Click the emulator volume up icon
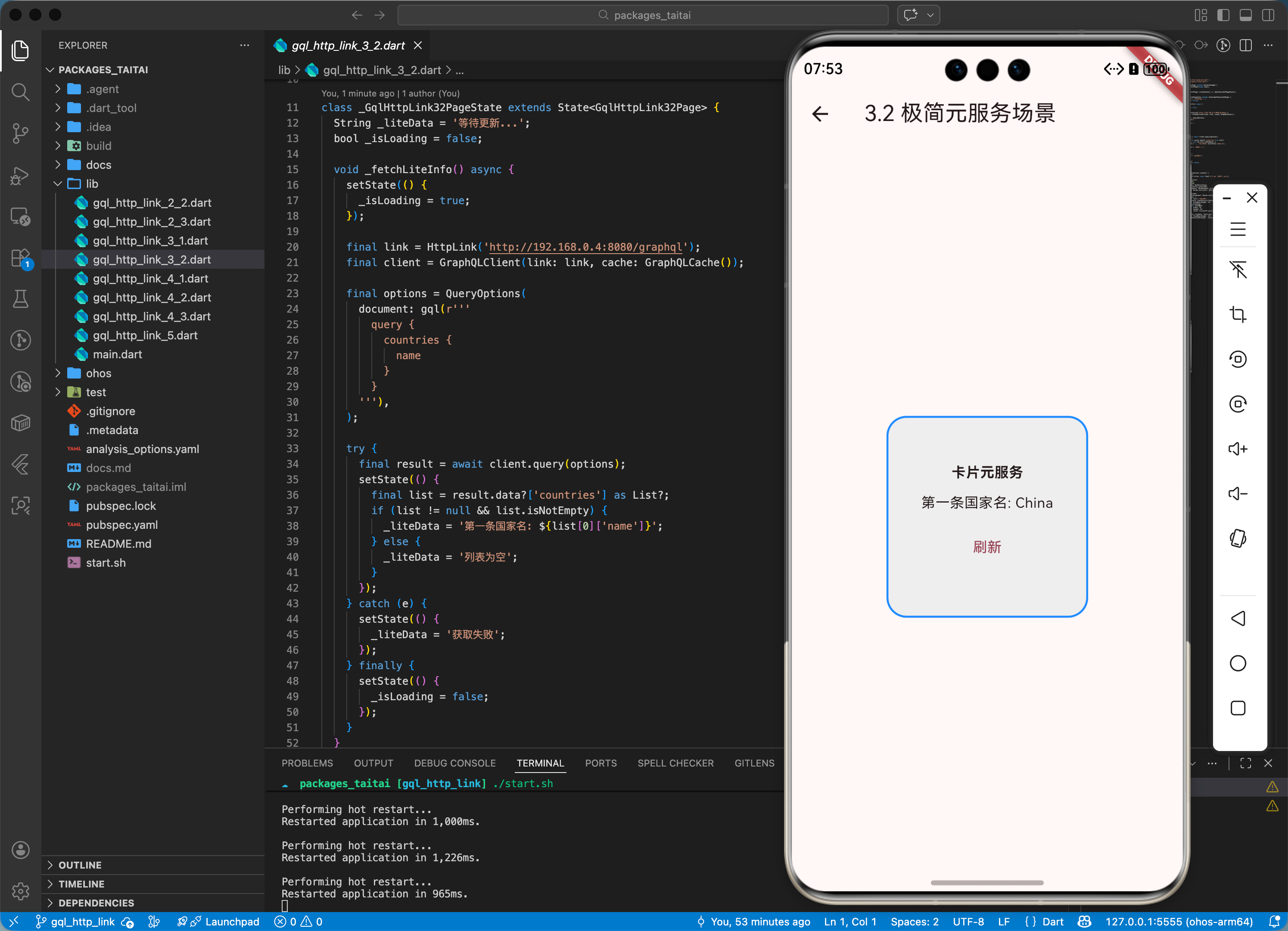The height and width of the screenshot is (931, 1288). tap(1238, 449)
